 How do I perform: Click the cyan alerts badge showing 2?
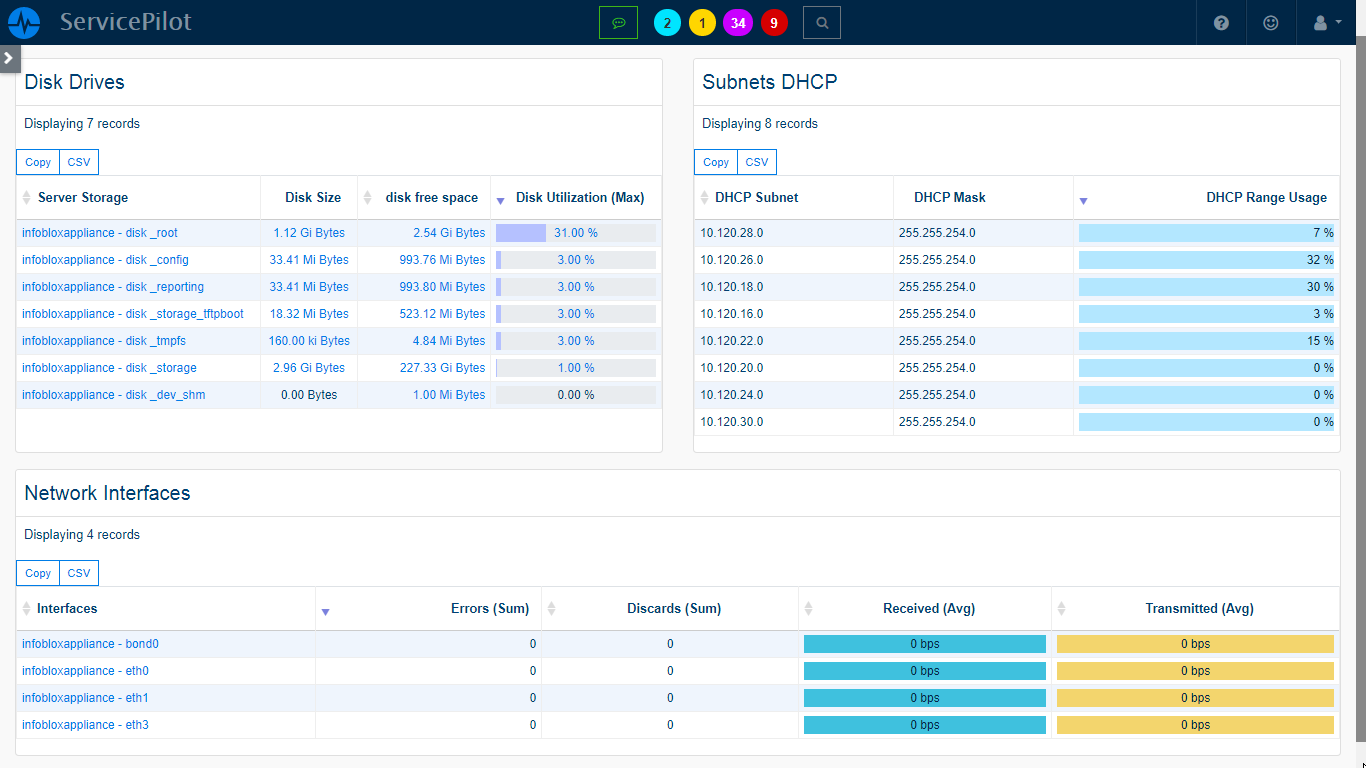667,21
